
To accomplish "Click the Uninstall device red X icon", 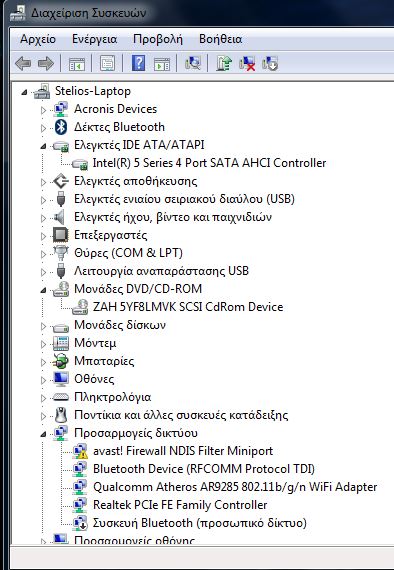I will click(x=247, y=63).
